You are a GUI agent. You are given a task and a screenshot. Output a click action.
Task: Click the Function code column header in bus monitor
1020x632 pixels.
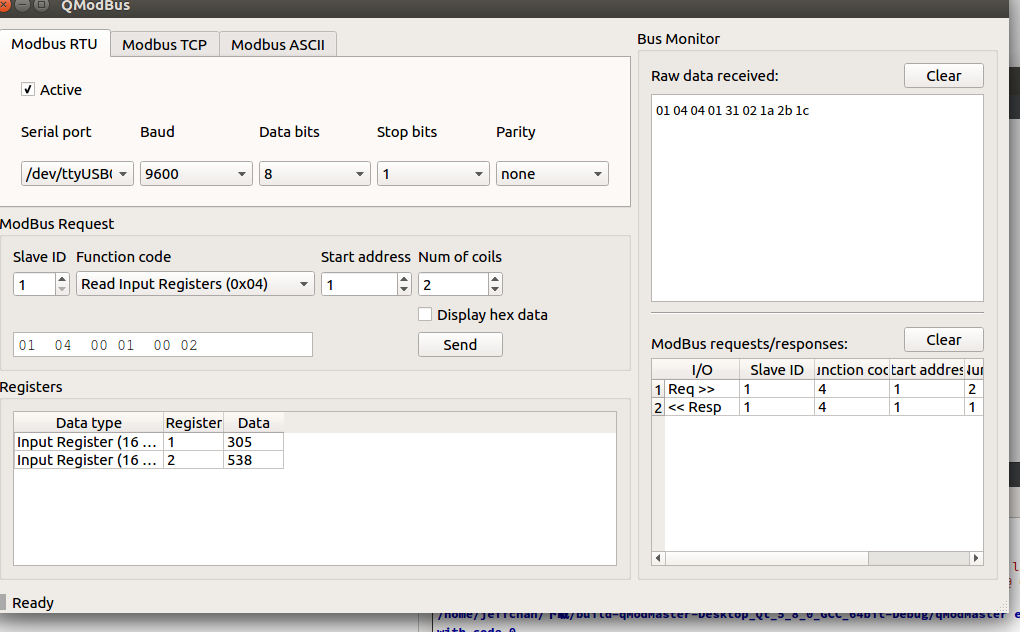(852, 370)
